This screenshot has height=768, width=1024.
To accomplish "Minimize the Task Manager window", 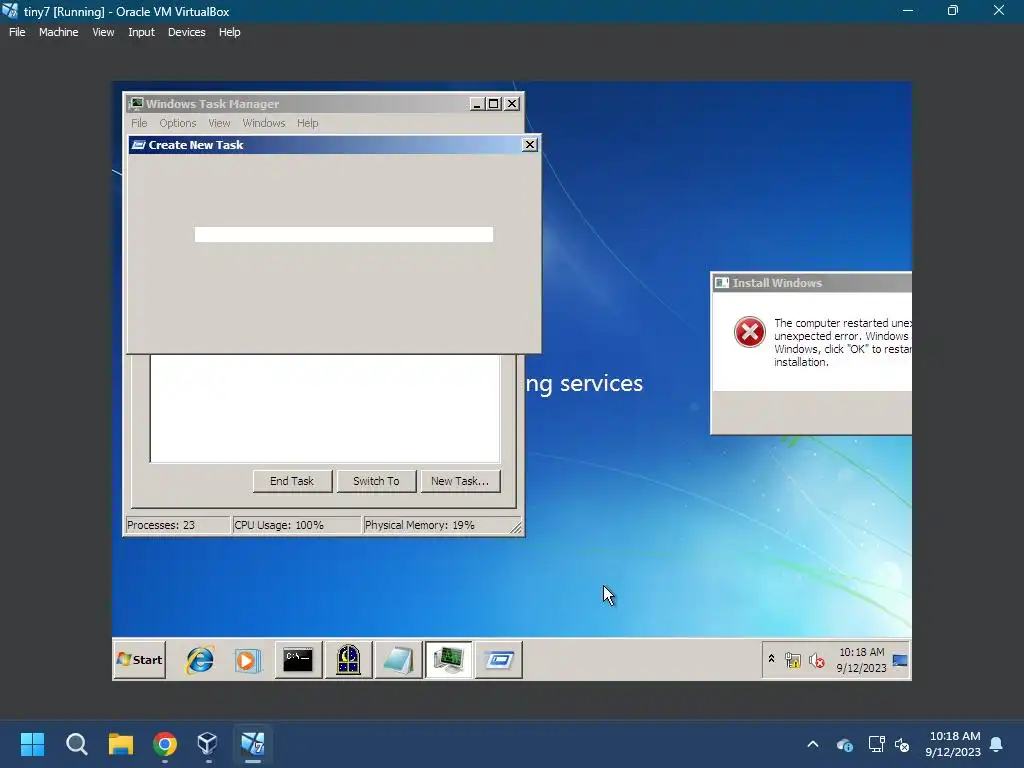I will pos(477,104).
